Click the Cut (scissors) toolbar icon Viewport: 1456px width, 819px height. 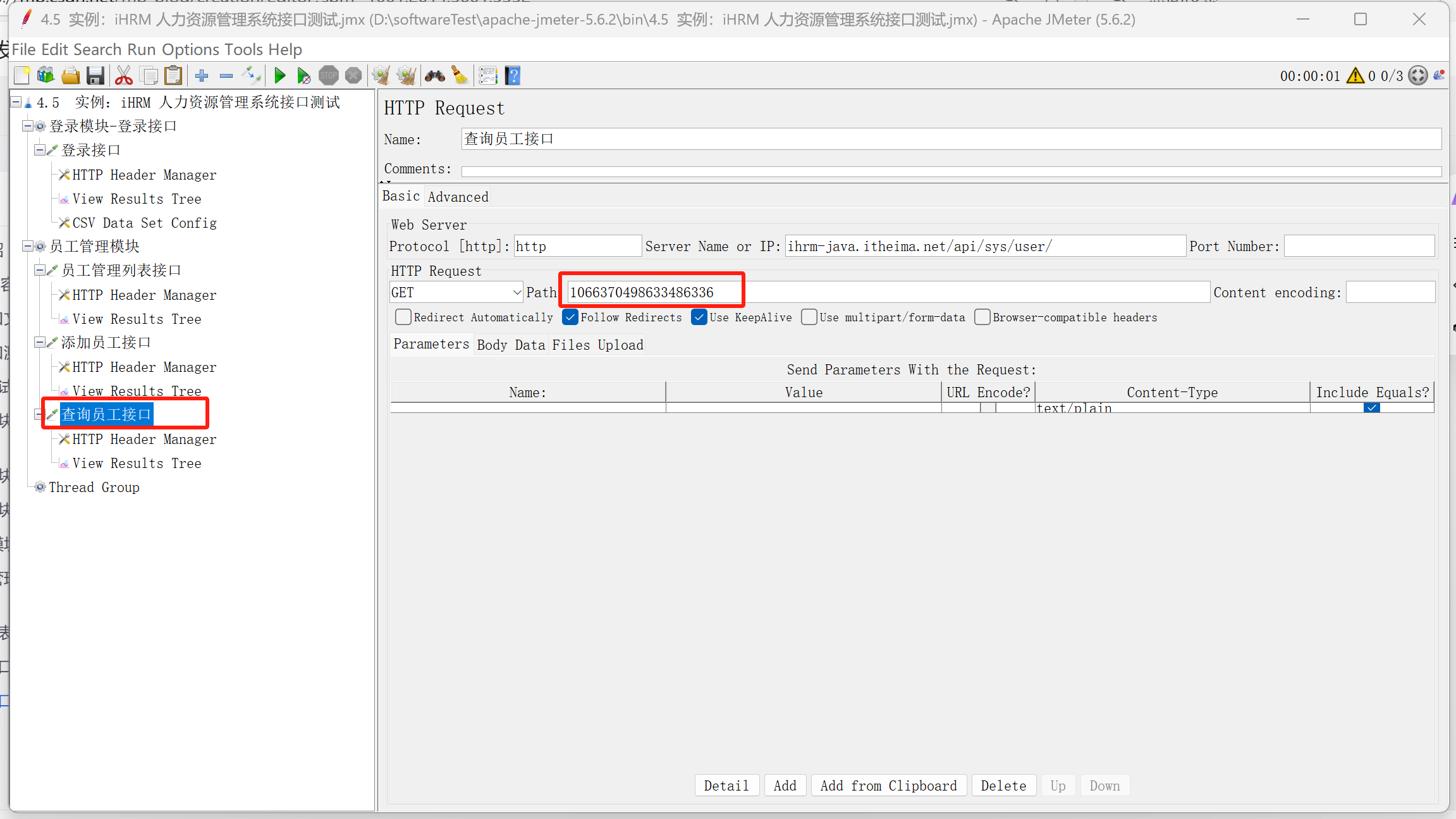pos(124,76)
